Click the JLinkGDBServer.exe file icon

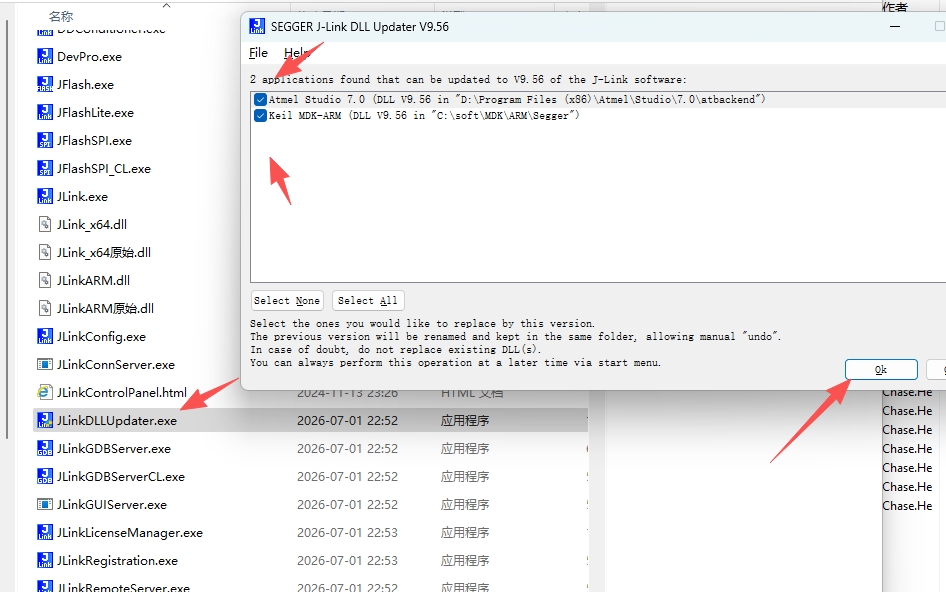(x=45, y=448)
